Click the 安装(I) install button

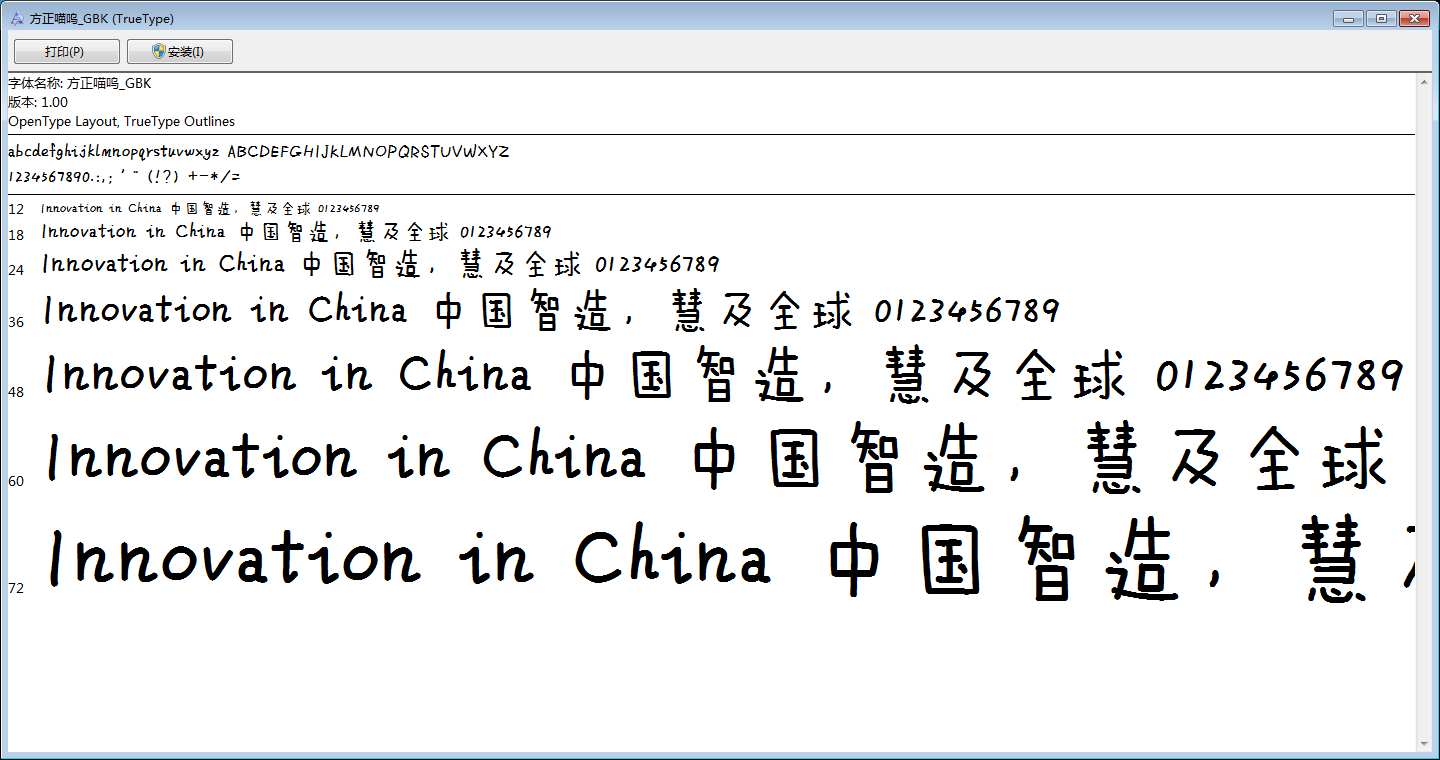pyautogui.click(x=180, y=52)
